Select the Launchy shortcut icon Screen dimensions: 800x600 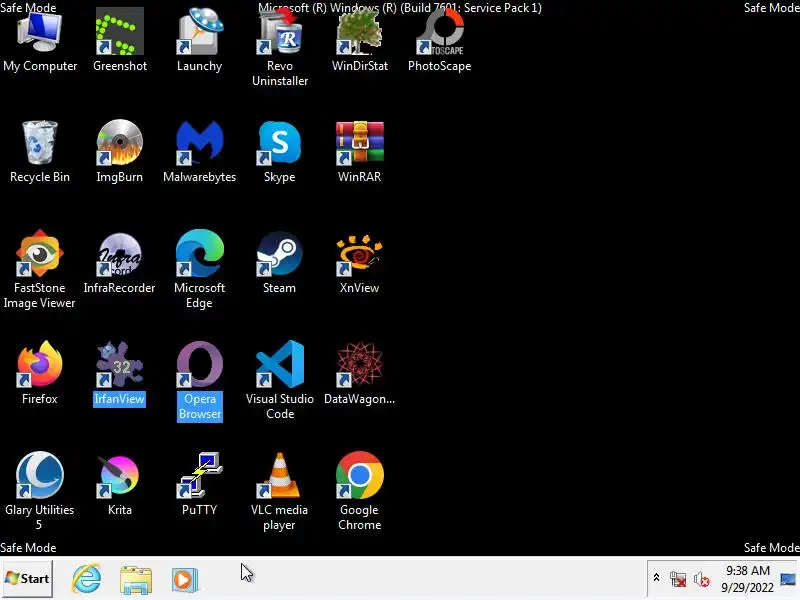(x=199, y=33)
